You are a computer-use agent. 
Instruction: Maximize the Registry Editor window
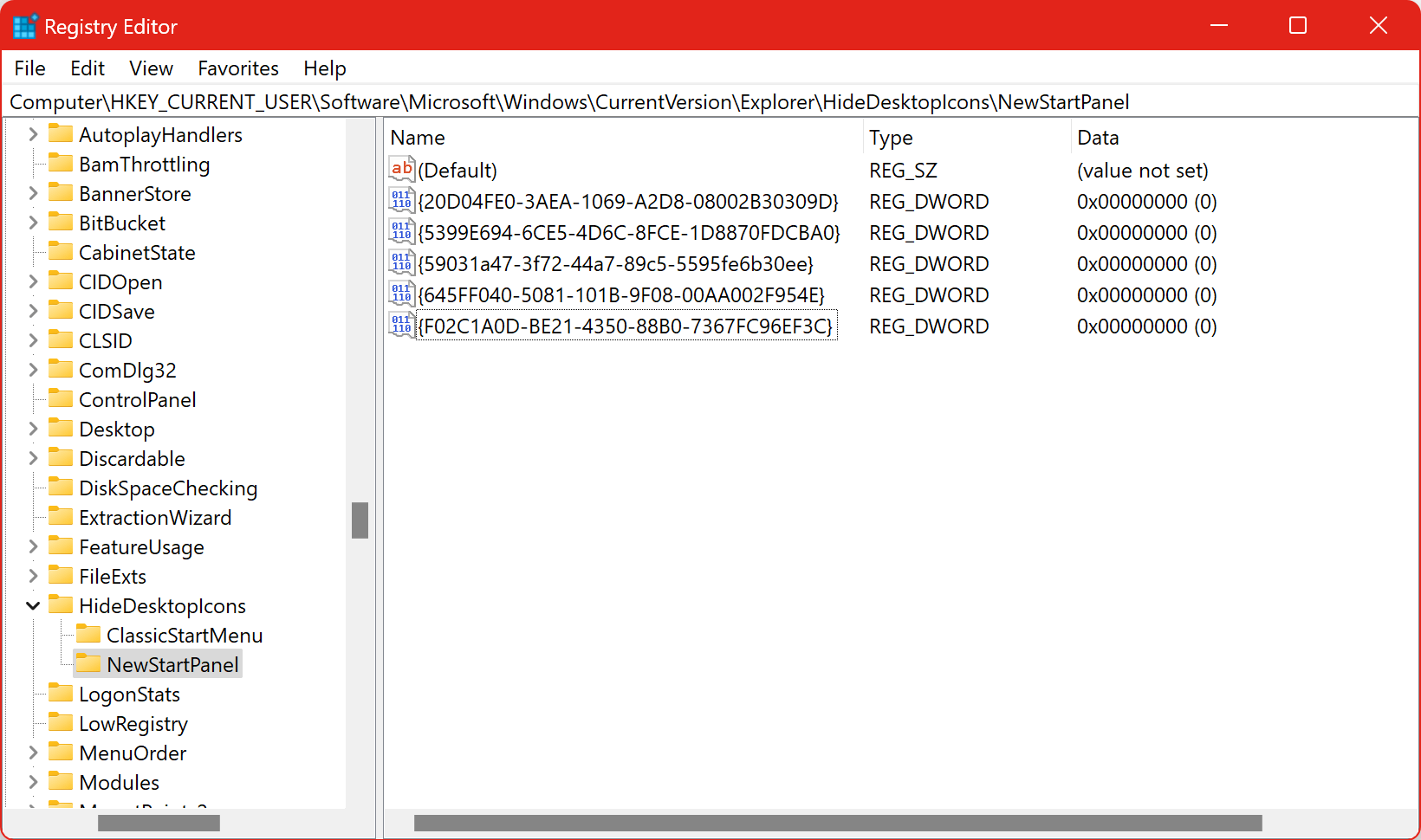[x=1298, y=25]
